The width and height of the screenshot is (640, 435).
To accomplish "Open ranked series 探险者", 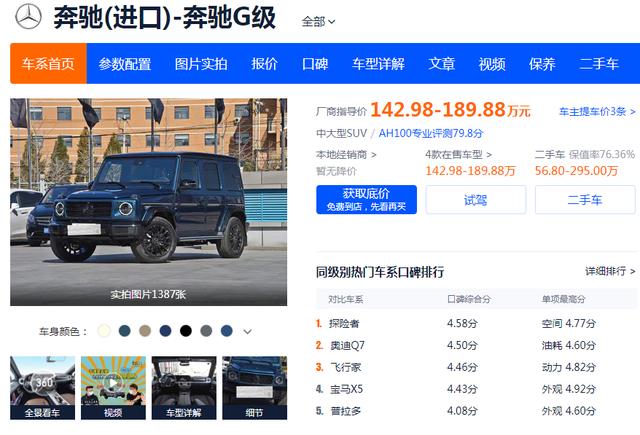I will [344, 324].
